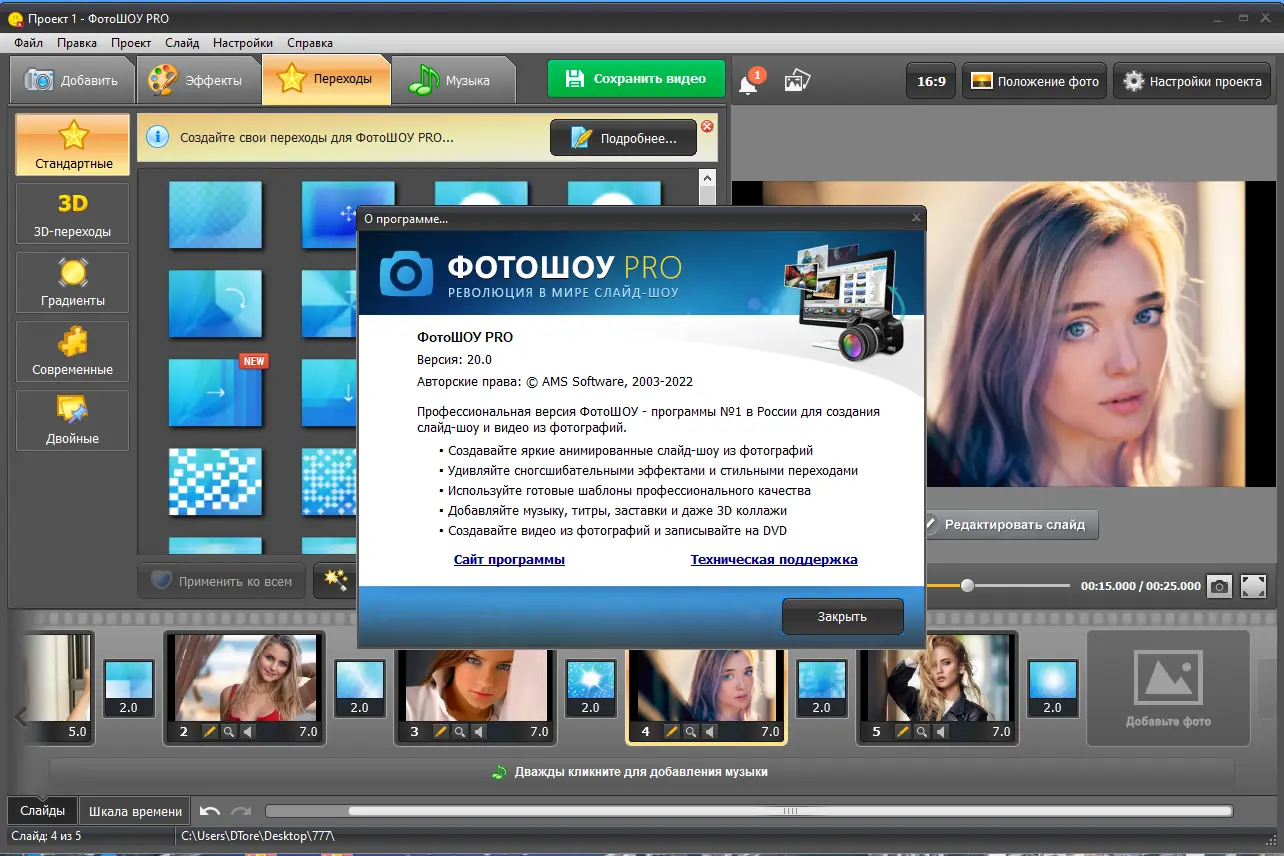Screen dimensions: 1284x856
Task: Click the redo arrow icon
Action: click(x=241, y=811)
